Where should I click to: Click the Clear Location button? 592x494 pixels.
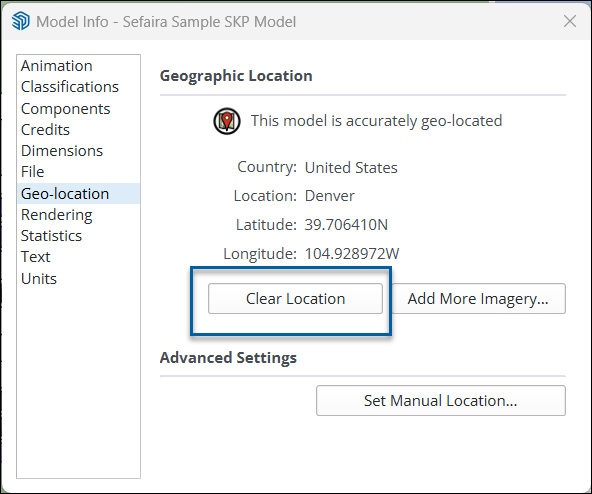(295, 298)
